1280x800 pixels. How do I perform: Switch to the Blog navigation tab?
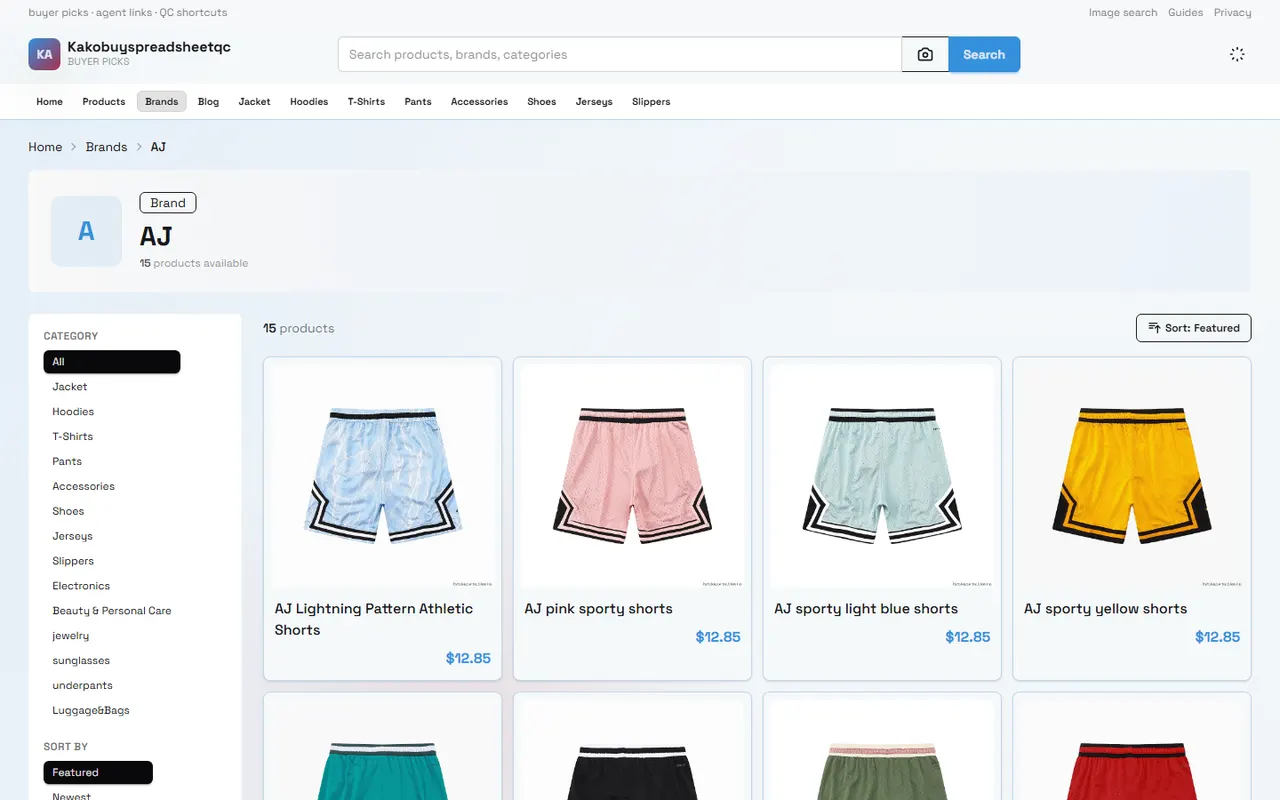pos(209,102)
